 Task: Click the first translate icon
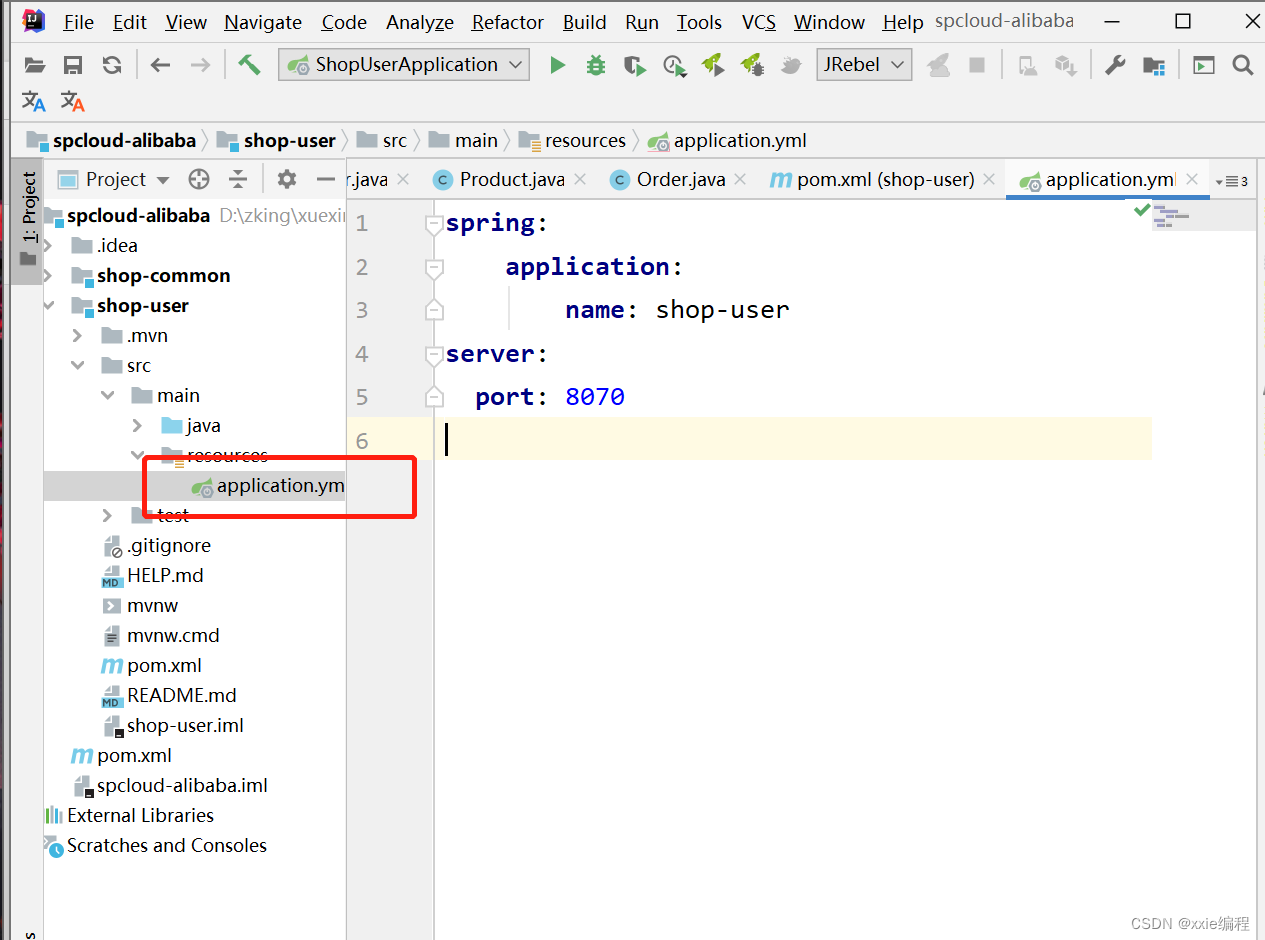(34, 101)
